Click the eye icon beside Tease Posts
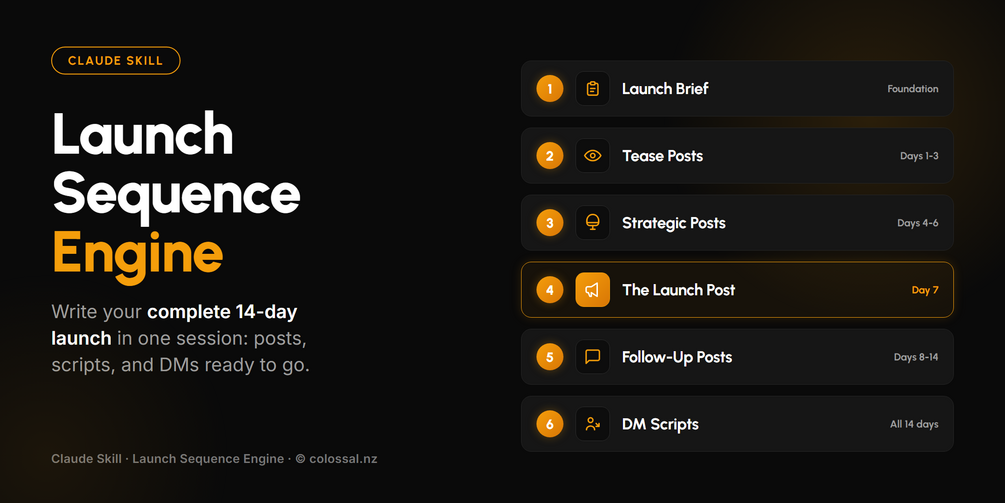 [592, 156]
